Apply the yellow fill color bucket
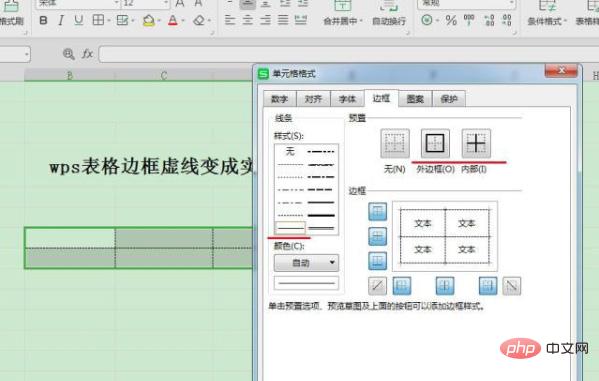599x381 pixels. coord(149,20)
